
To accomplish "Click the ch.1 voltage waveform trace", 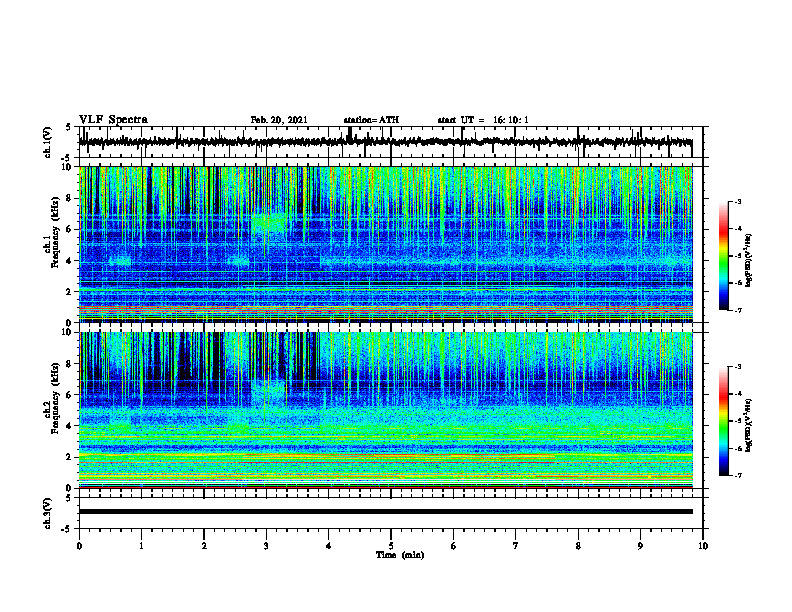I will coord(385,142).
